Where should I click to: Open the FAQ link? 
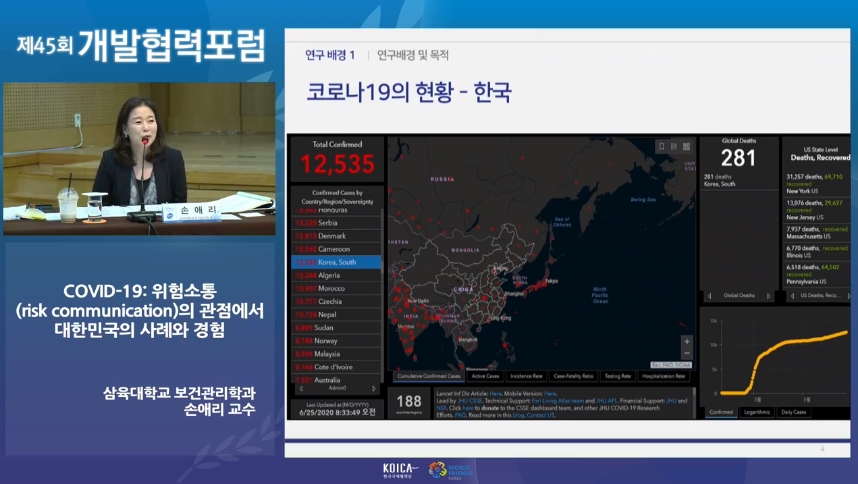[460, 415]
